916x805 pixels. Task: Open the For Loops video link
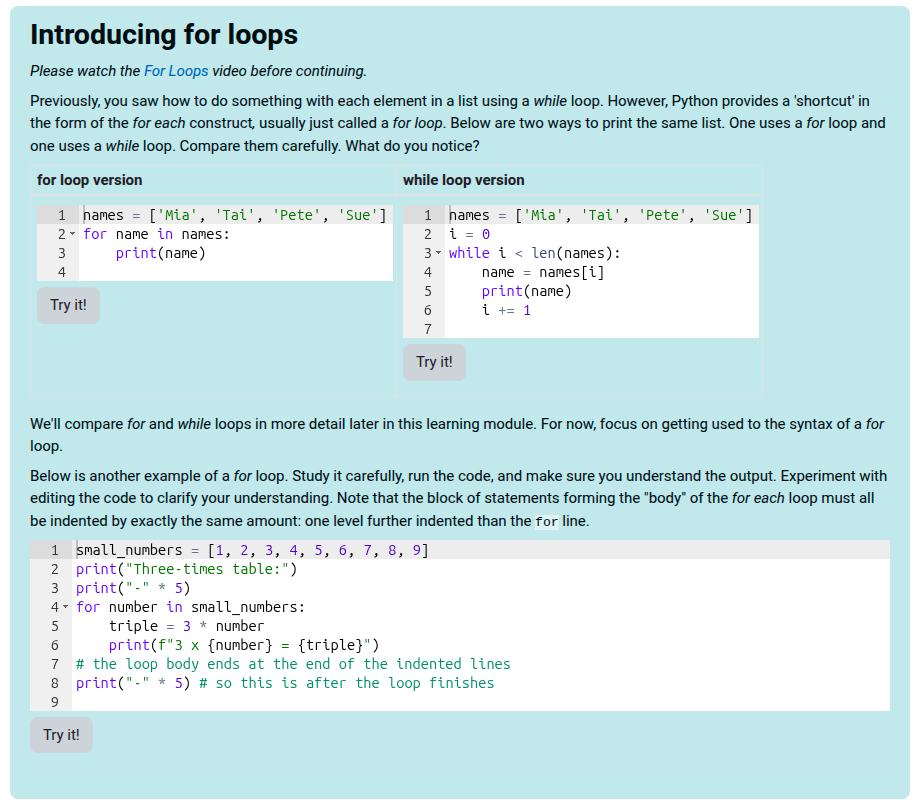coord(175,71)
